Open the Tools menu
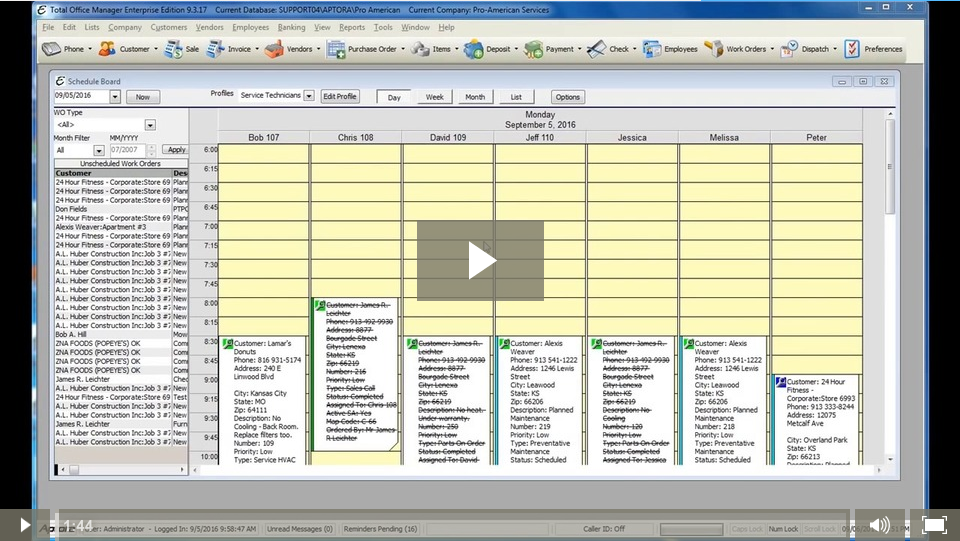 point(383,28)
